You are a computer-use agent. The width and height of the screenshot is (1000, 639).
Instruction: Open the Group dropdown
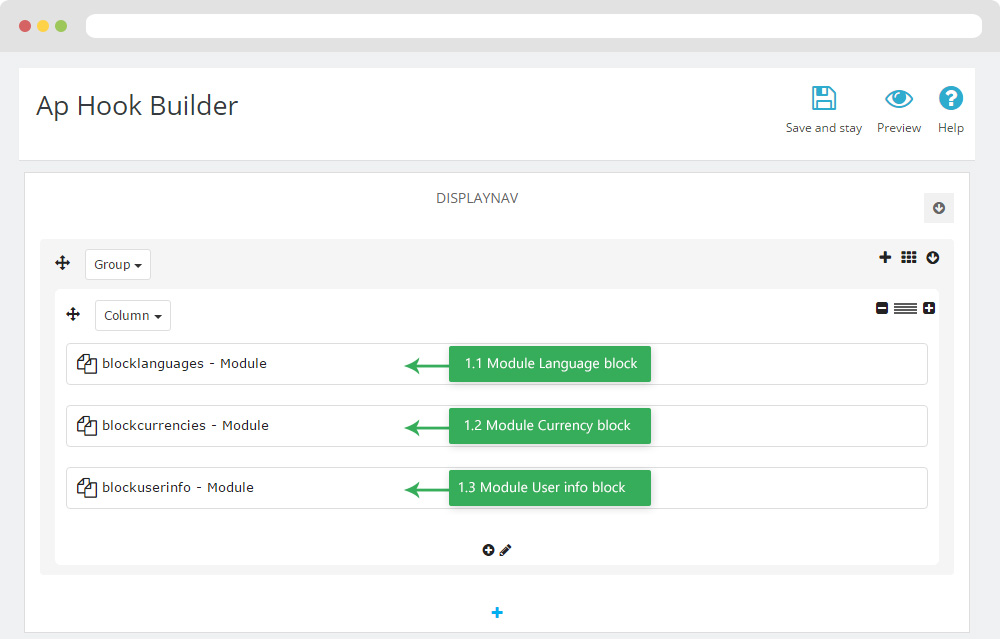(x=118, y=264)
